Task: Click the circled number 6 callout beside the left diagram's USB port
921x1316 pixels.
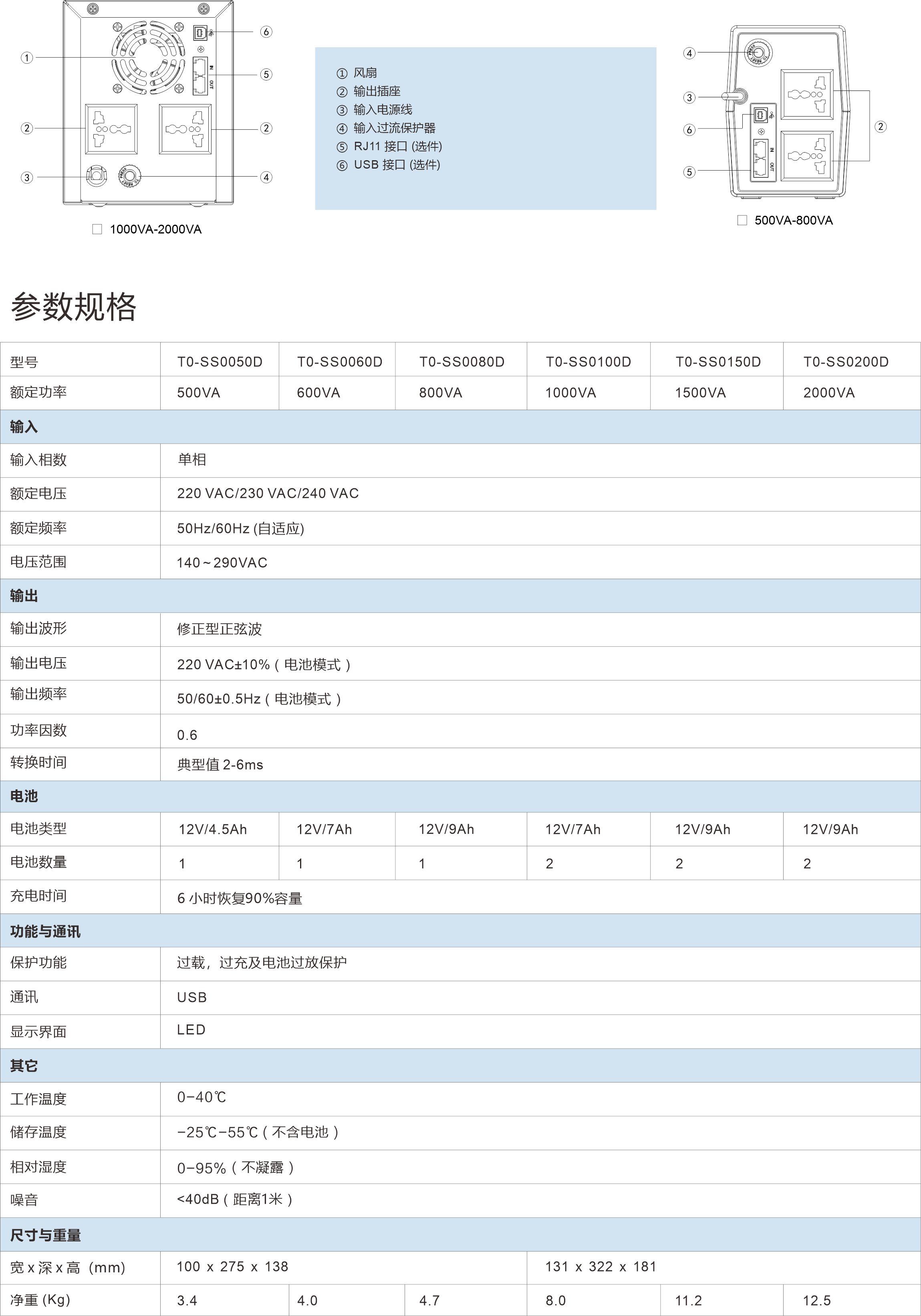Action: click(266, 32)
